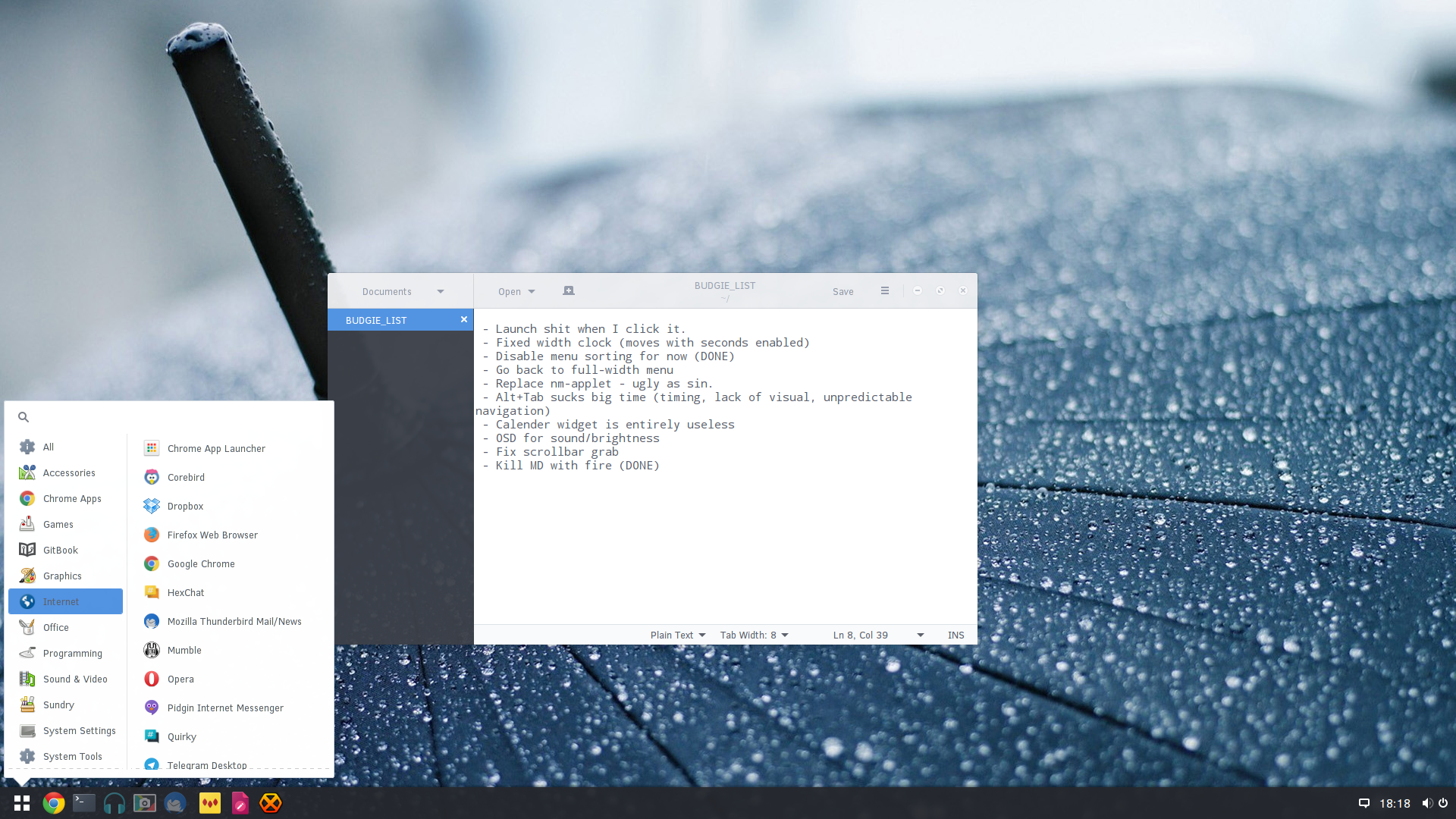
Task: Select the System Tools category
Action: 66,756
